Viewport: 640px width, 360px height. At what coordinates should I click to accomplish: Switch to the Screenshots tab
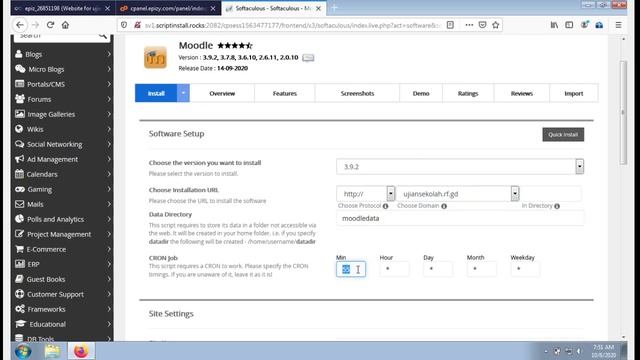357,93
